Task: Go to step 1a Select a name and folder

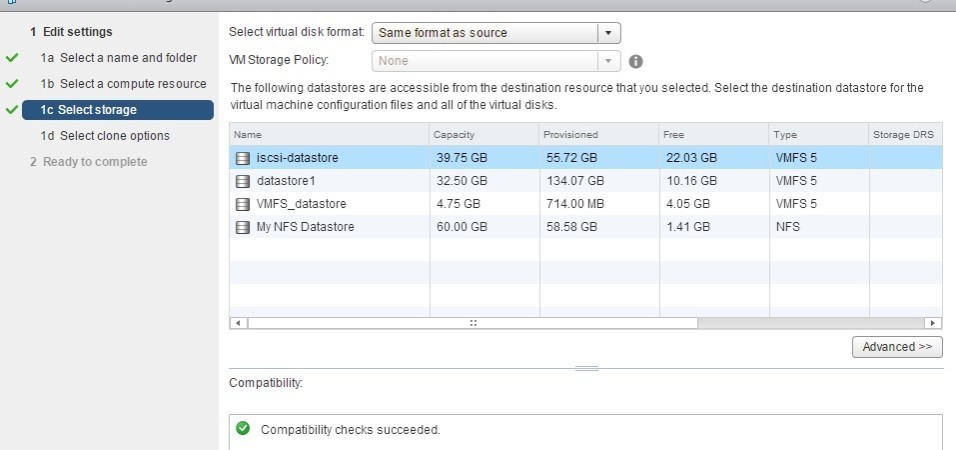Action: point(119,58)
